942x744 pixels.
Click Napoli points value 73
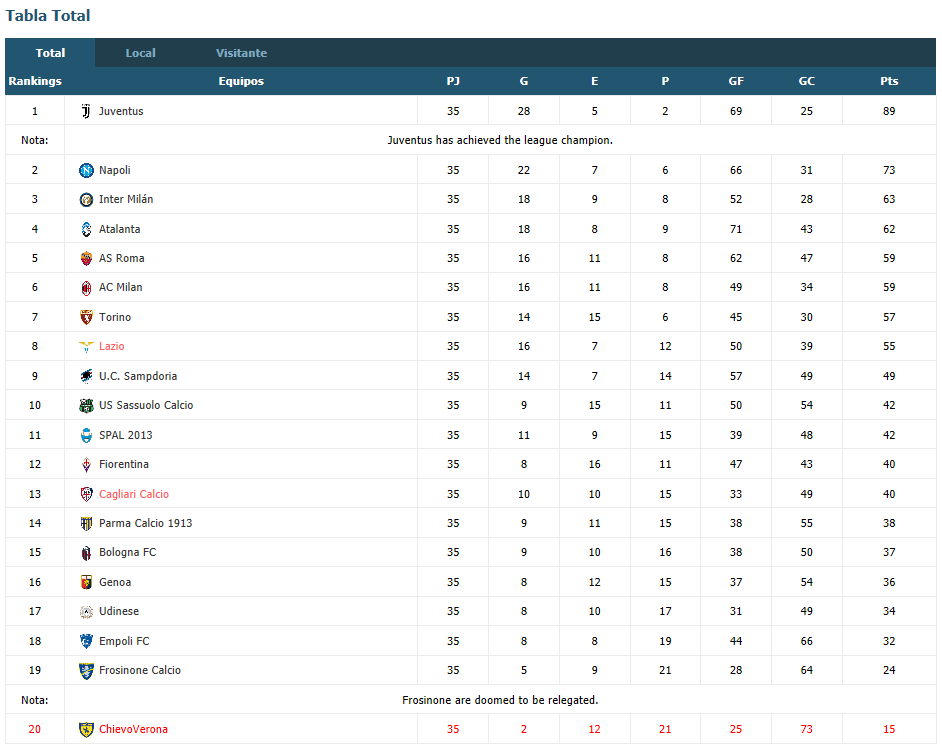tap(889, 170)
